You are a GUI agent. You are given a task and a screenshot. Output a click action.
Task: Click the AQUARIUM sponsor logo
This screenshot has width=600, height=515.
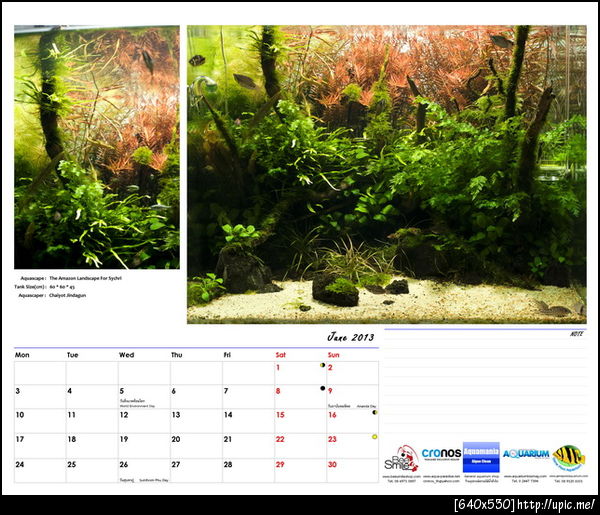click(526, 454)
